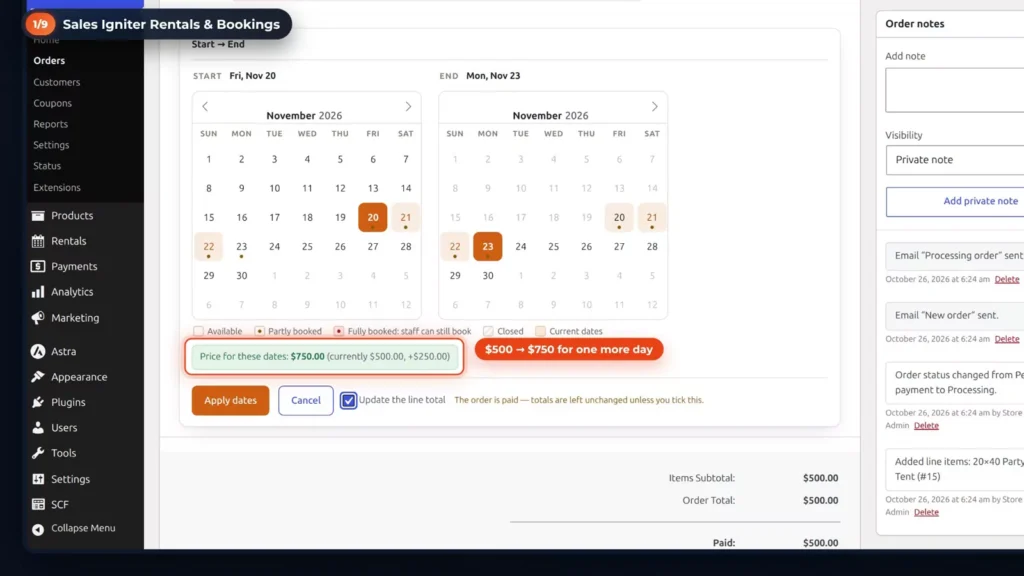
Task: Open the Marketing megaphone icon
Action: 38,318
